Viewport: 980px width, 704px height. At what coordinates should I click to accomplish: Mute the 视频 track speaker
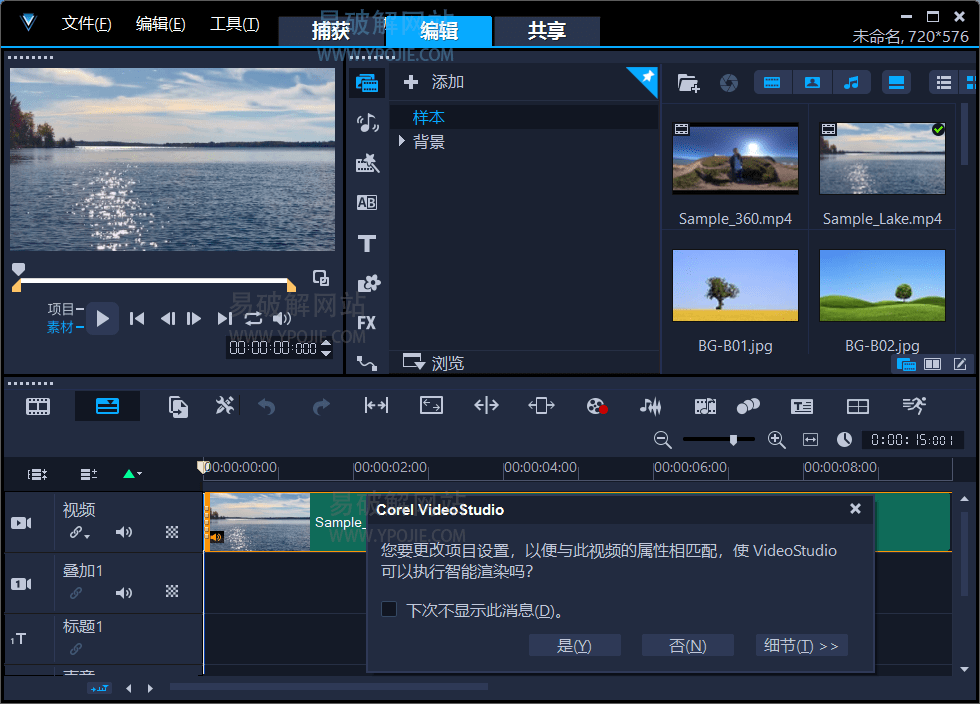point(124,532)
